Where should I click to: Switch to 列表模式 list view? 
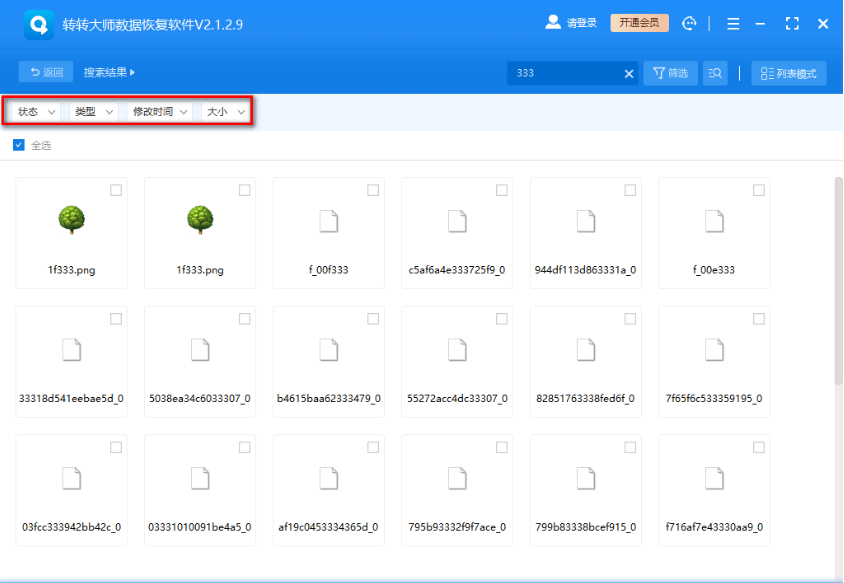(x=788, y=73)
